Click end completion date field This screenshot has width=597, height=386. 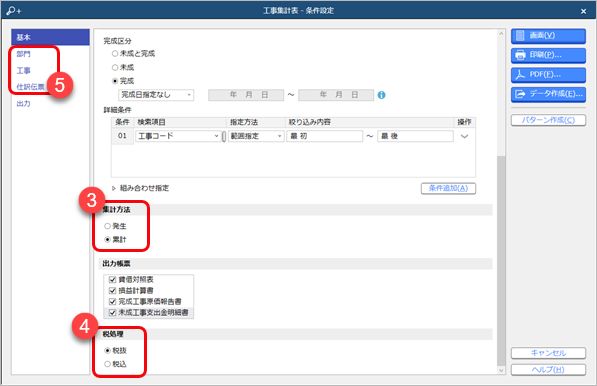336,95
